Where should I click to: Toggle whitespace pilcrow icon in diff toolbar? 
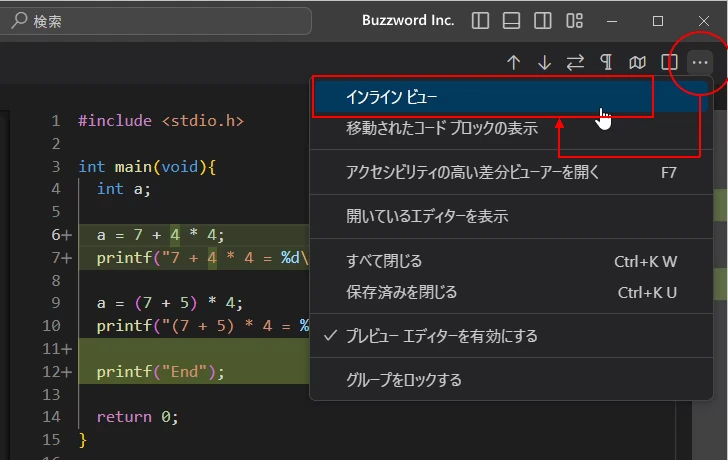click(606, 62)
